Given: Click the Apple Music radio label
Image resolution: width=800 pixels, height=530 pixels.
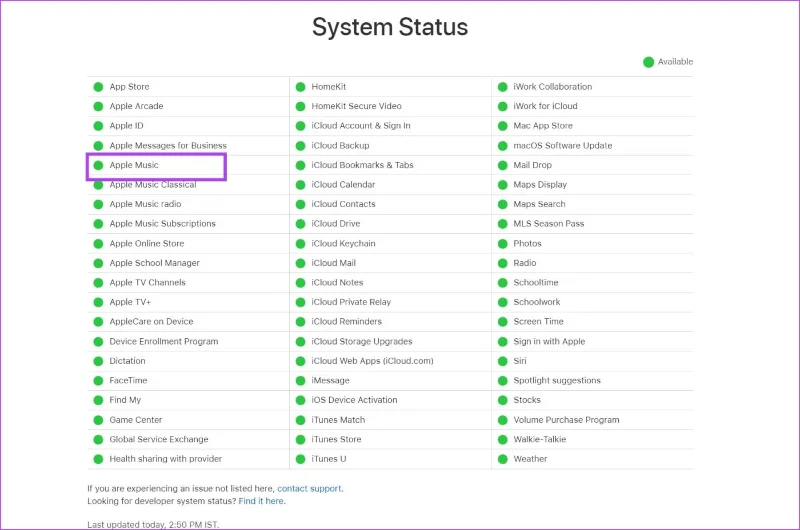Looking at the screenshot, I should click(x=145, y=204).
